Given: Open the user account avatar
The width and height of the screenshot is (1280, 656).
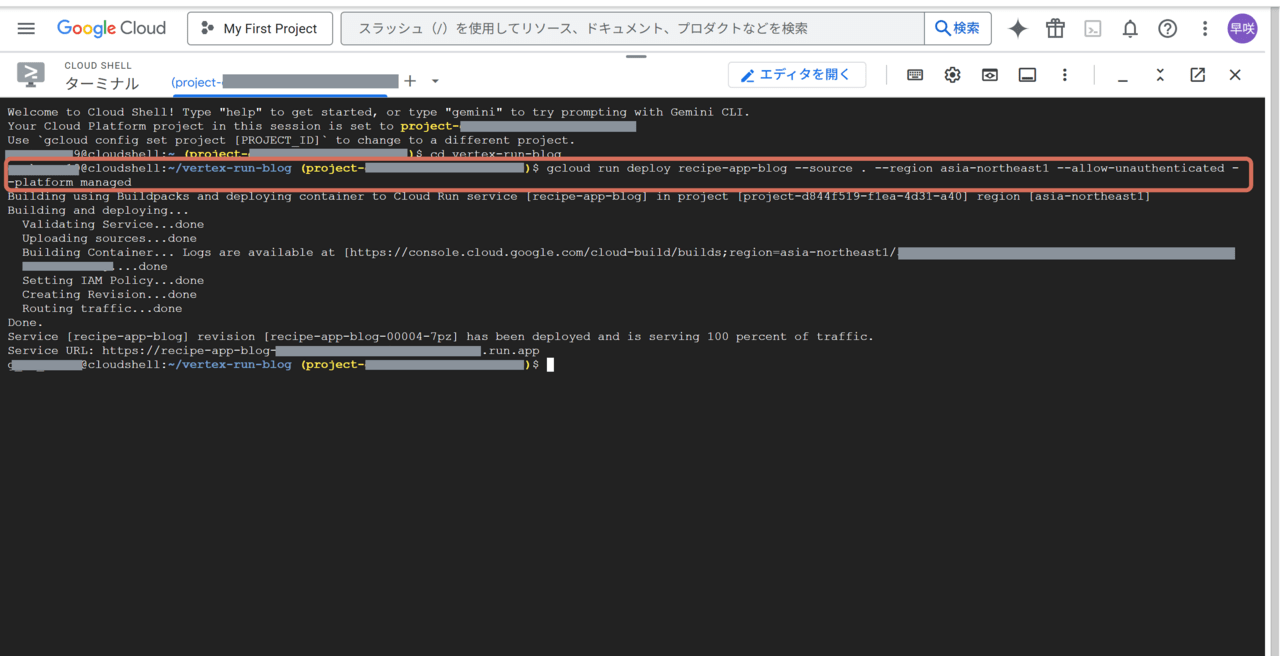Looking at the screenshot, I should coord(1242,29).
